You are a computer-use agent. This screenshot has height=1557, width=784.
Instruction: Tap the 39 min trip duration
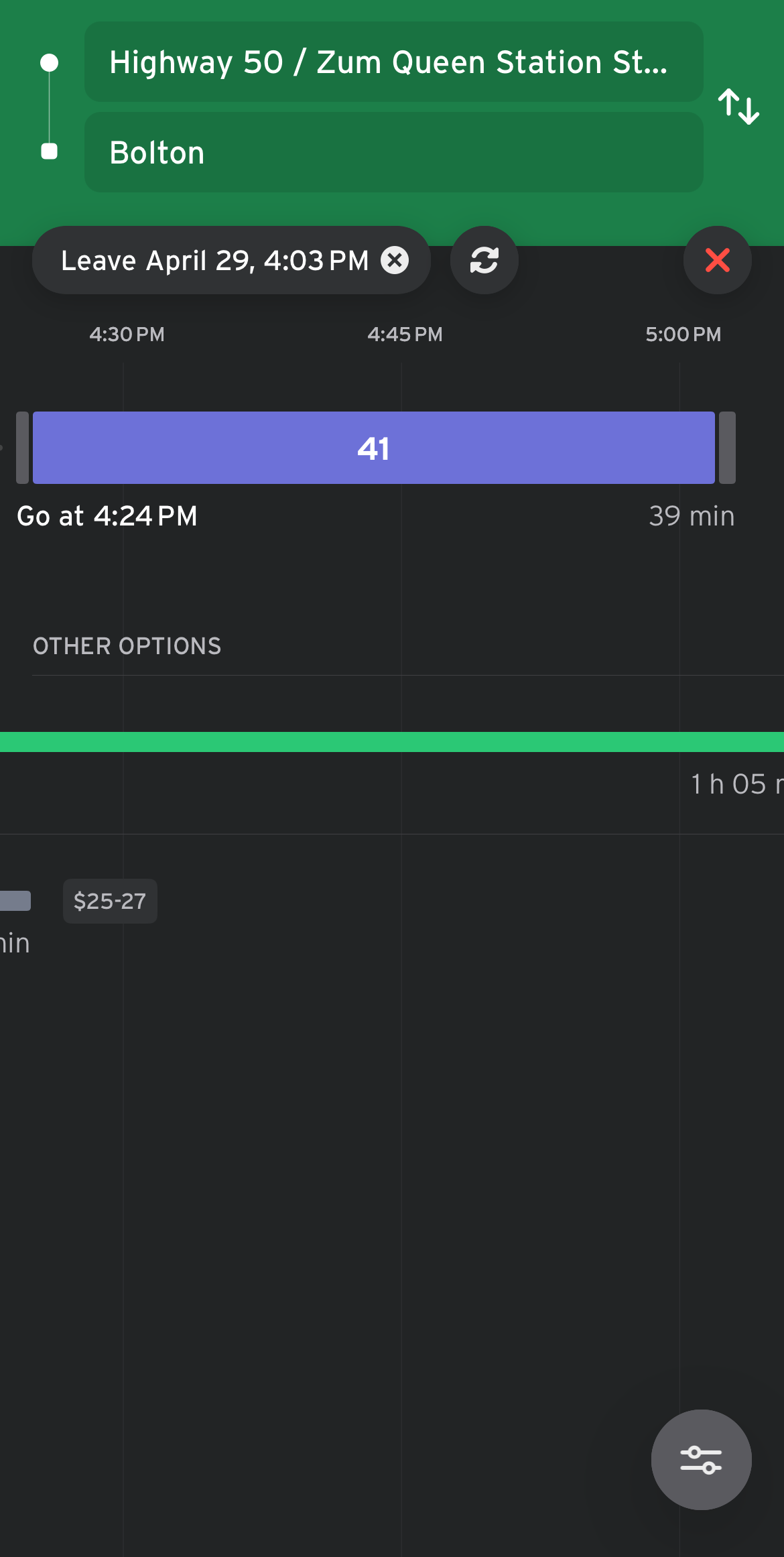point(691,516)
